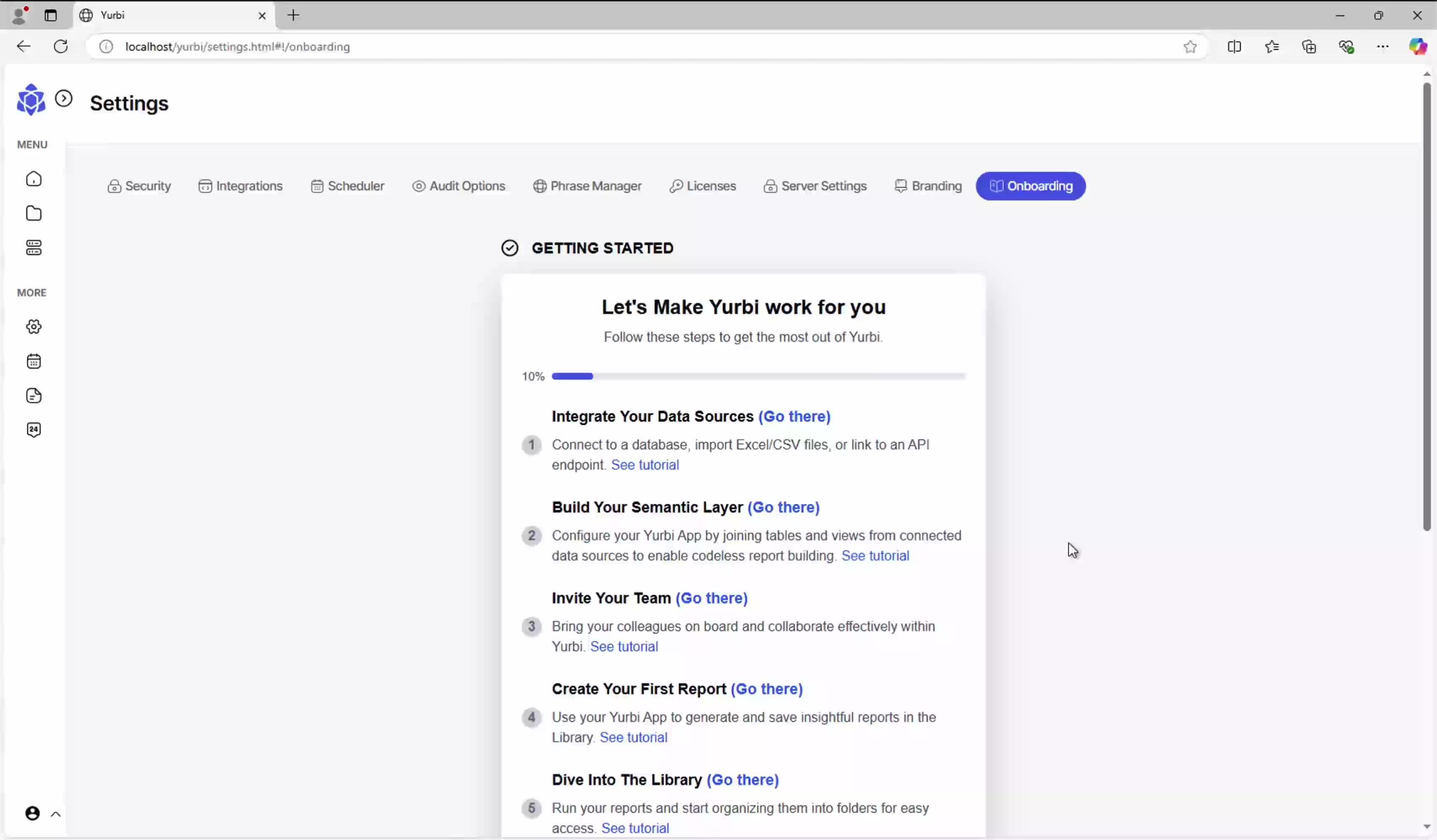This screenshot has height=840, width=1437.
Task: Switch to the Security tab
Action: [139, 186]
